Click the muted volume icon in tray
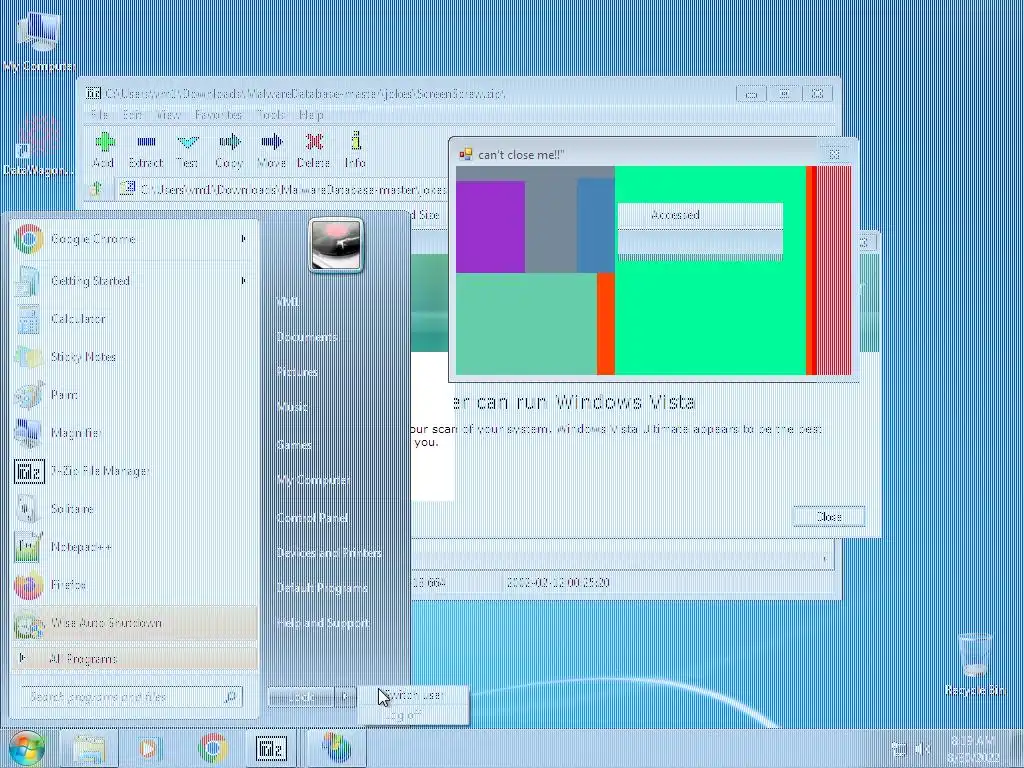The width and height of the screenshot is (1024, 768). pyautogui.click(x=923, y=749)
